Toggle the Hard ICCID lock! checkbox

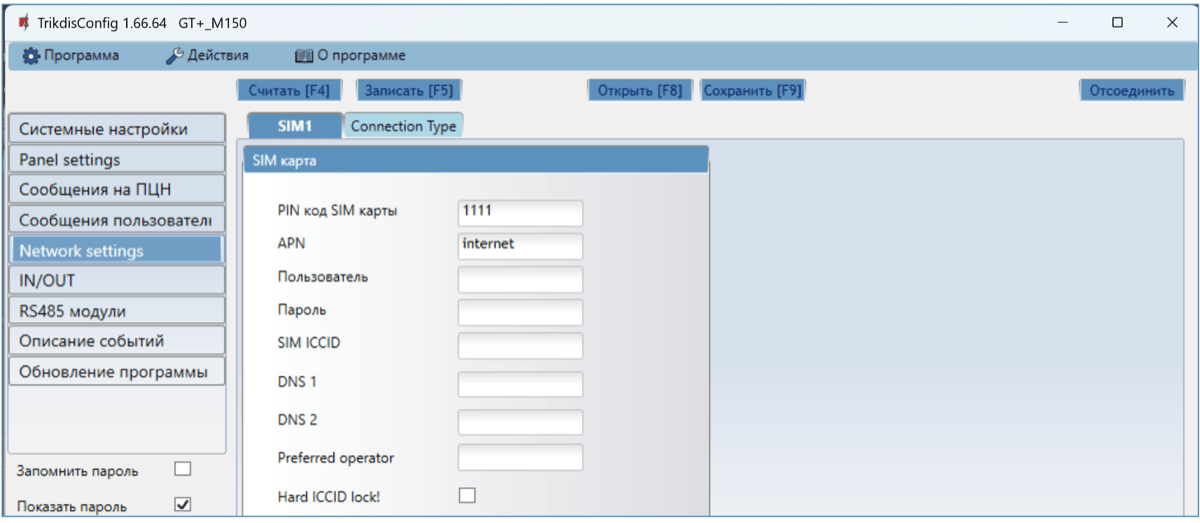pos(467,495)
